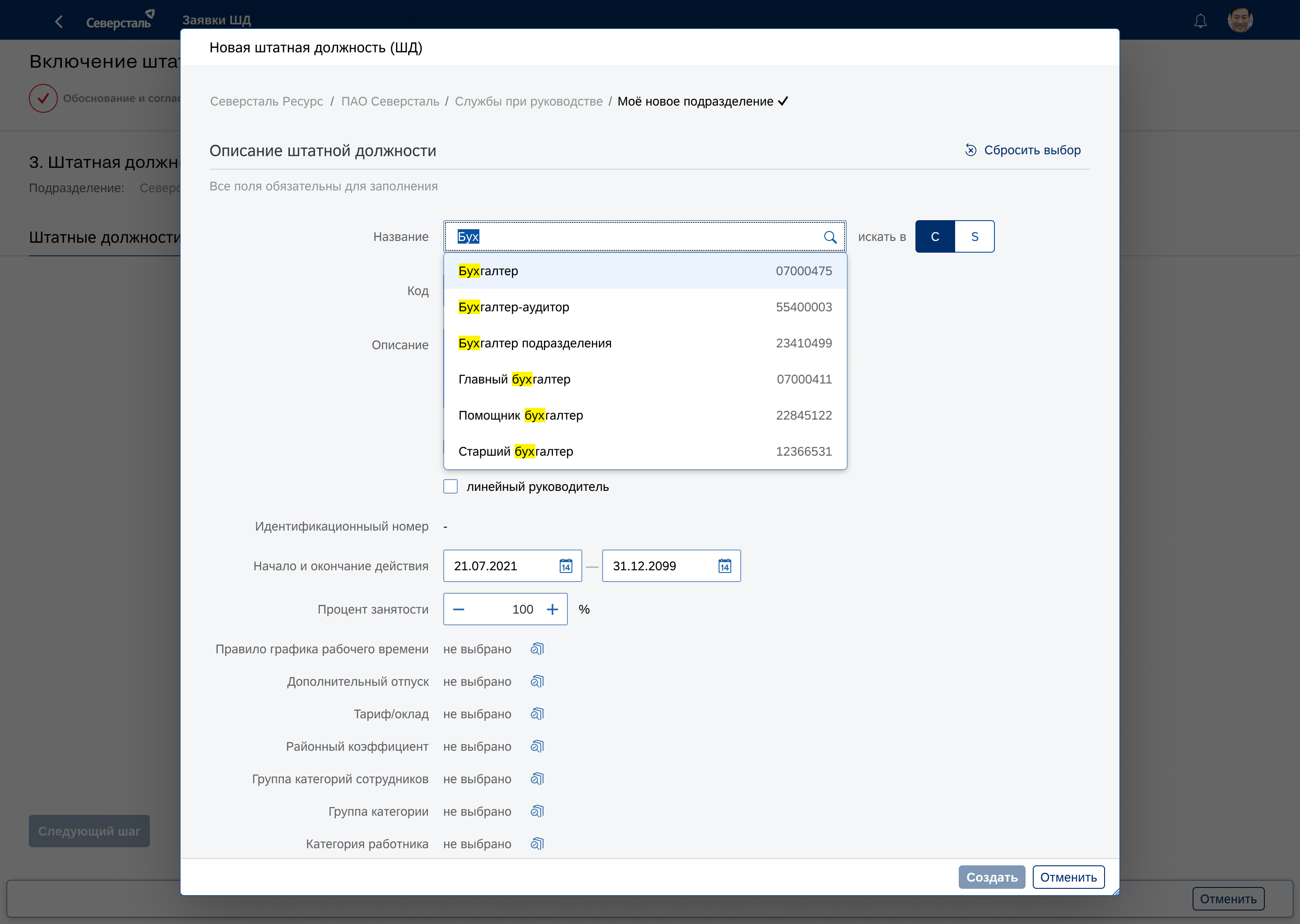
Task: Click не выбрано next to Тариф/оклад
Action: 478,714
